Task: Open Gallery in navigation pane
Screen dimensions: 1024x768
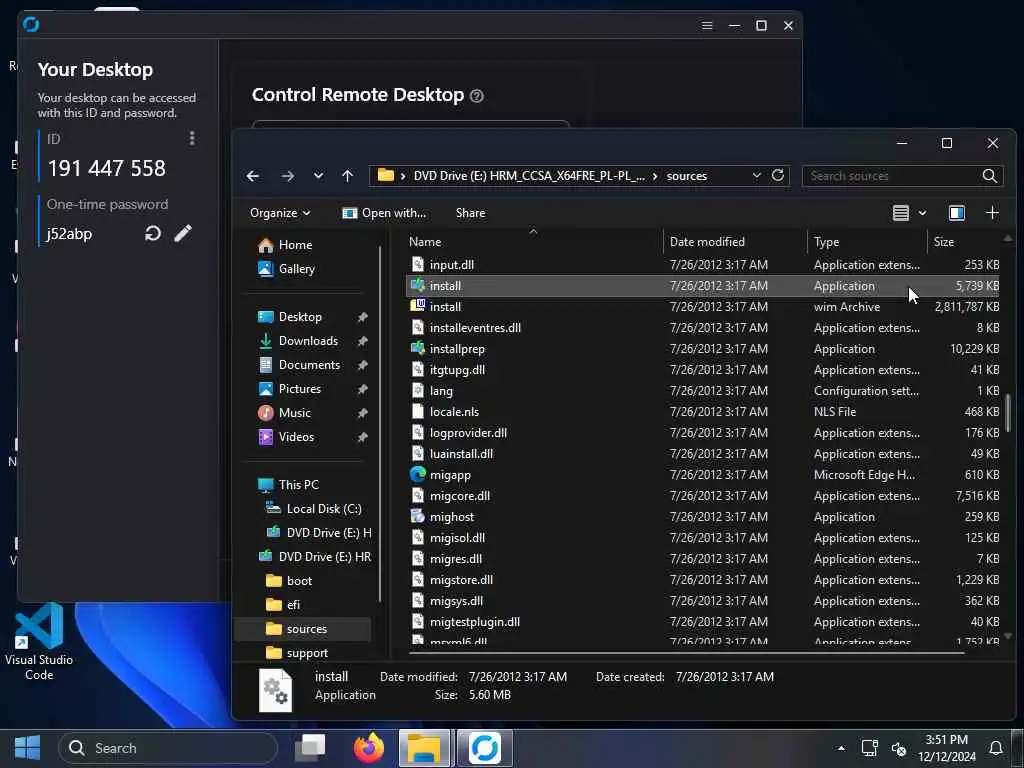Action: pyautogui.click(x=286, y=269)
